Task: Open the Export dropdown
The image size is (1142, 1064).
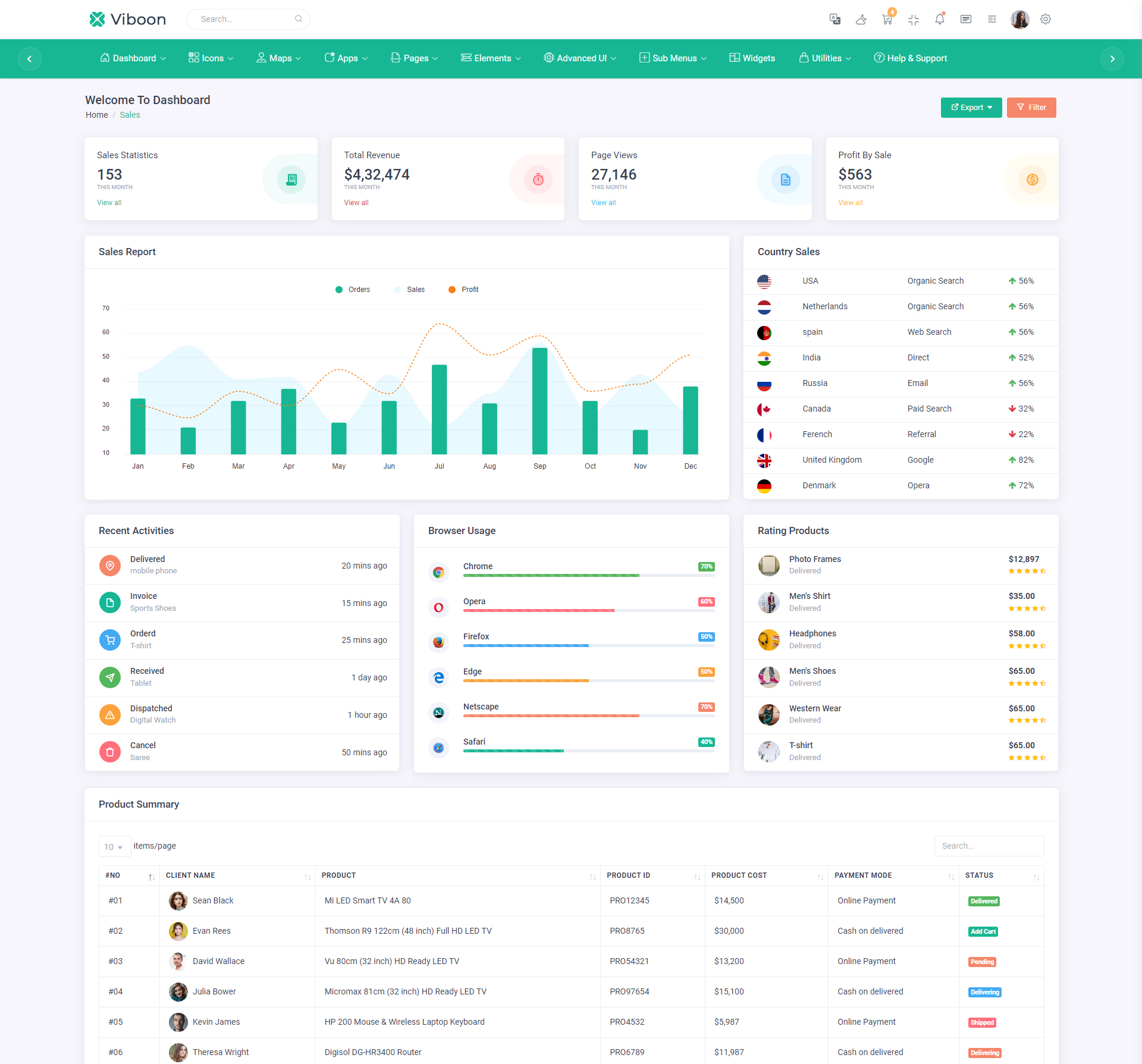Action: 971,108
